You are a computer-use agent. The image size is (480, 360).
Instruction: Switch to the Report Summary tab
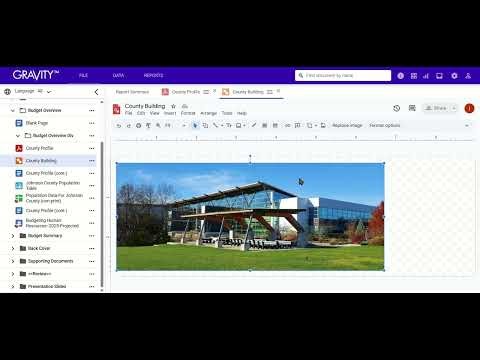point(132,92)
